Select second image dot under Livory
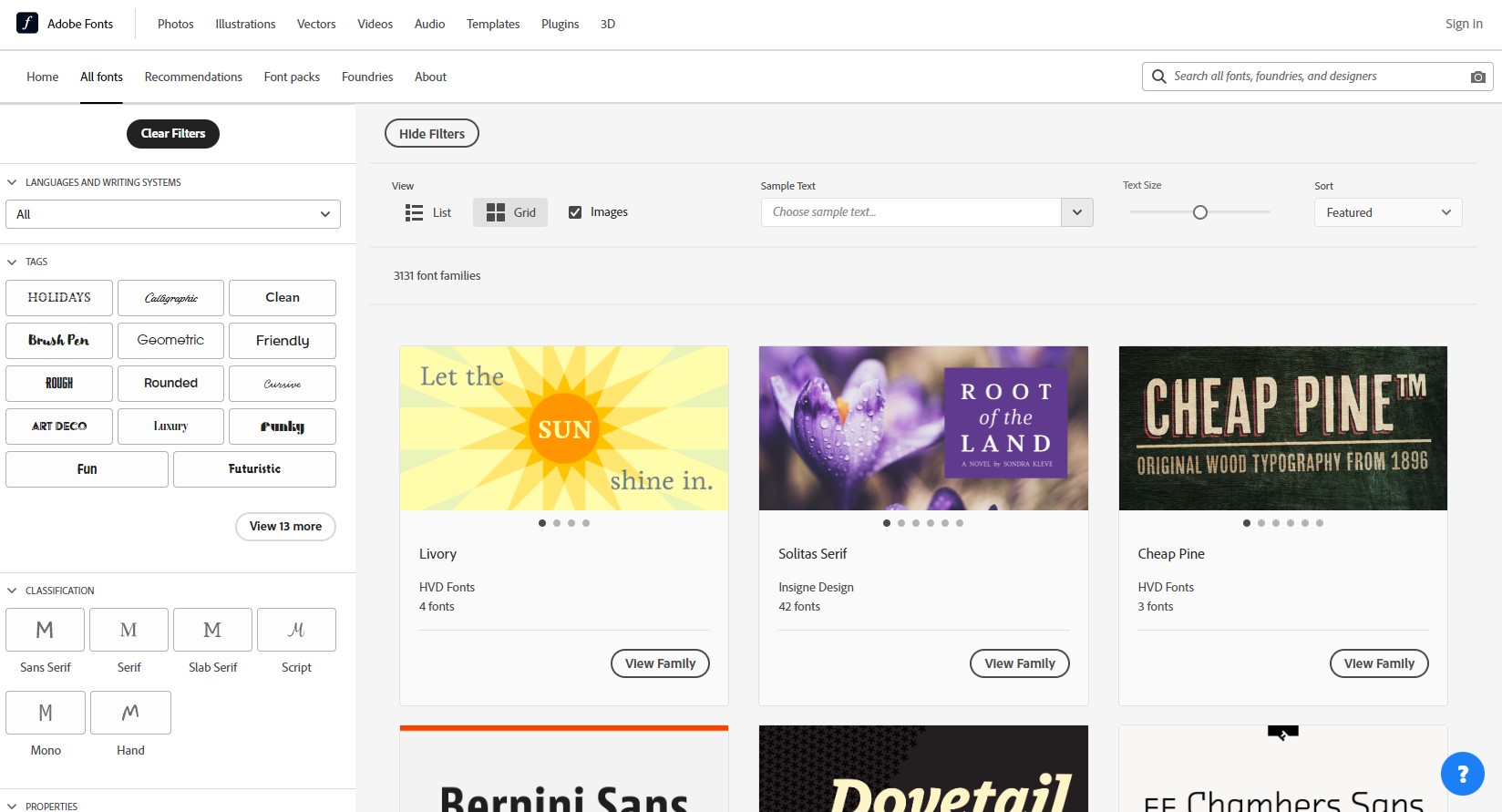Screen dimensions: 1502x812 (557, 523)
